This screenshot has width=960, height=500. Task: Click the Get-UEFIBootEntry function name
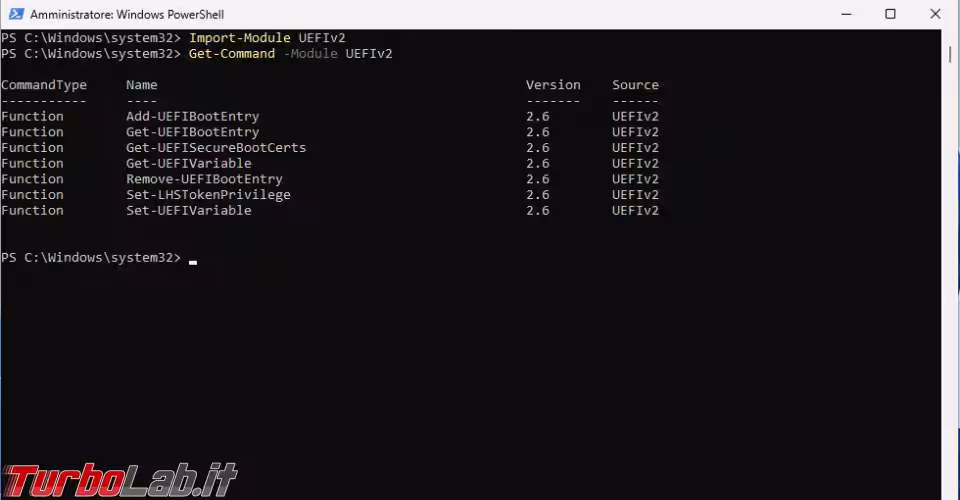[x=192, y=132]
